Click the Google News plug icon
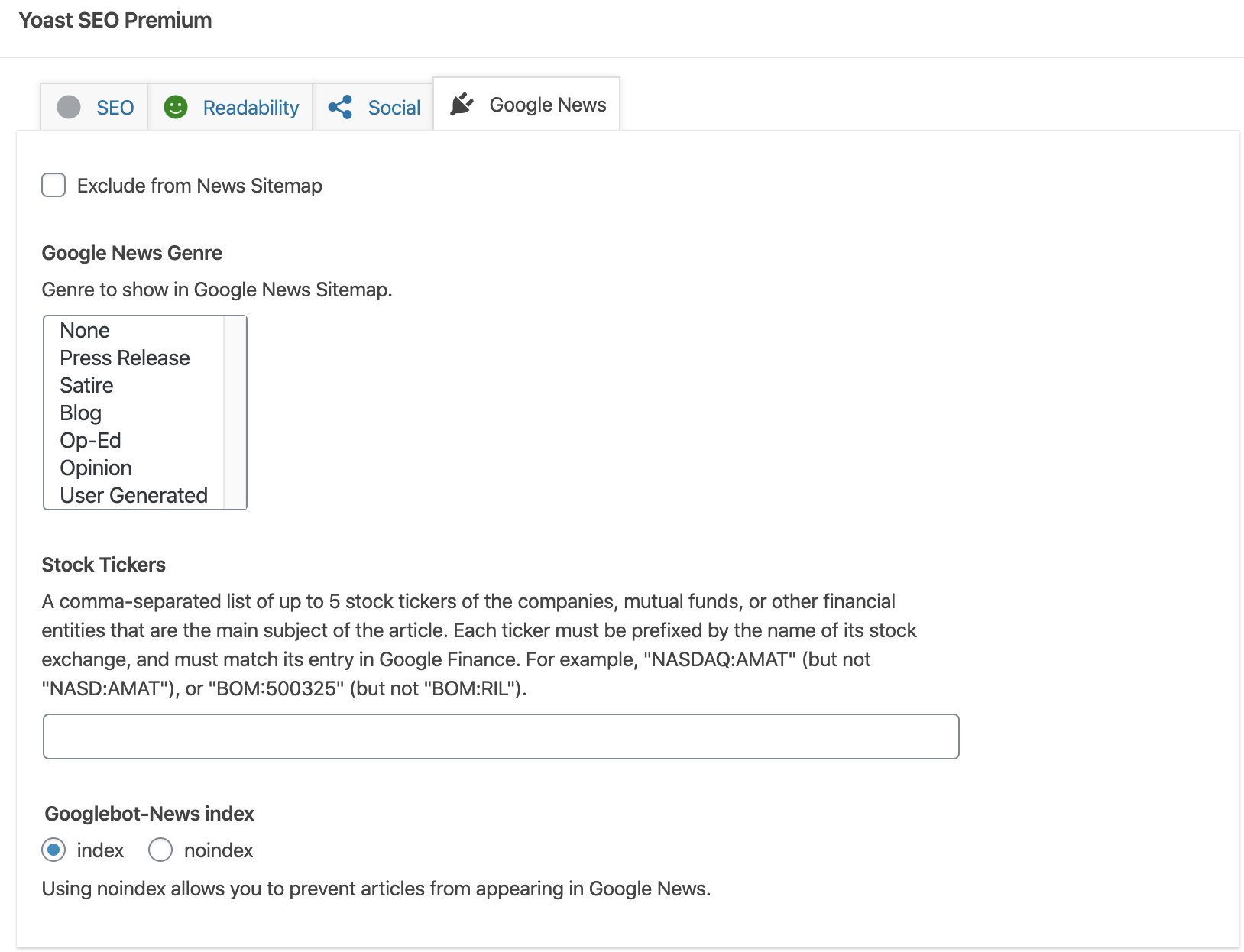The height and width of the screenshot is (952, 1244). click(462, 104)
